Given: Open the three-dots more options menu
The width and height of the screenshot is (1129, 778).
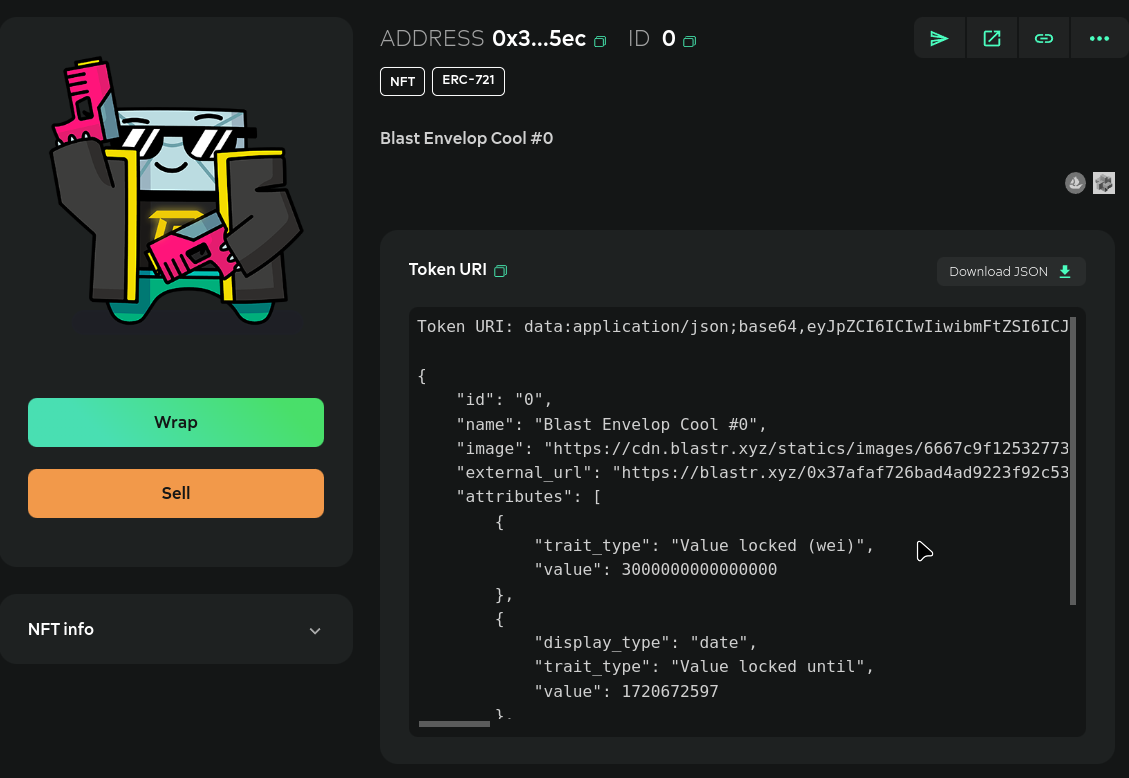Looking at the screenshot, I should click(1099, 38).
